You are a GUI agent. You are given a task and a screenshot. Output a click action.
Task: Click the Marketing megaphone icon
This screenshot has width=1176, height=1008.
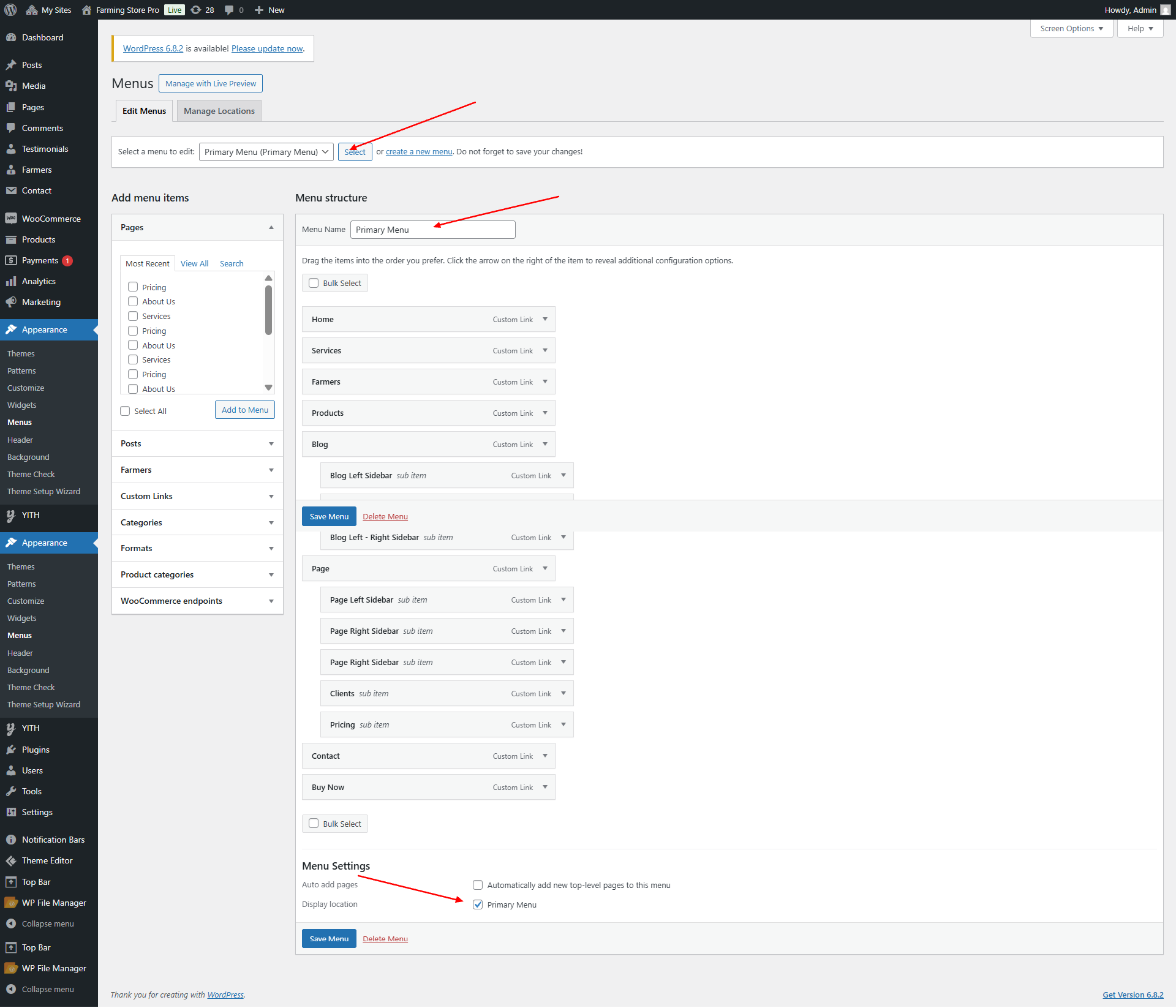pos(11,302)
